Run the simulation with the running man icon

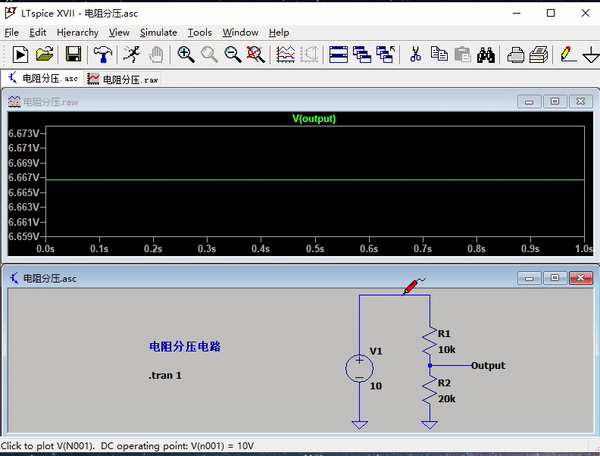click(131, 55)
